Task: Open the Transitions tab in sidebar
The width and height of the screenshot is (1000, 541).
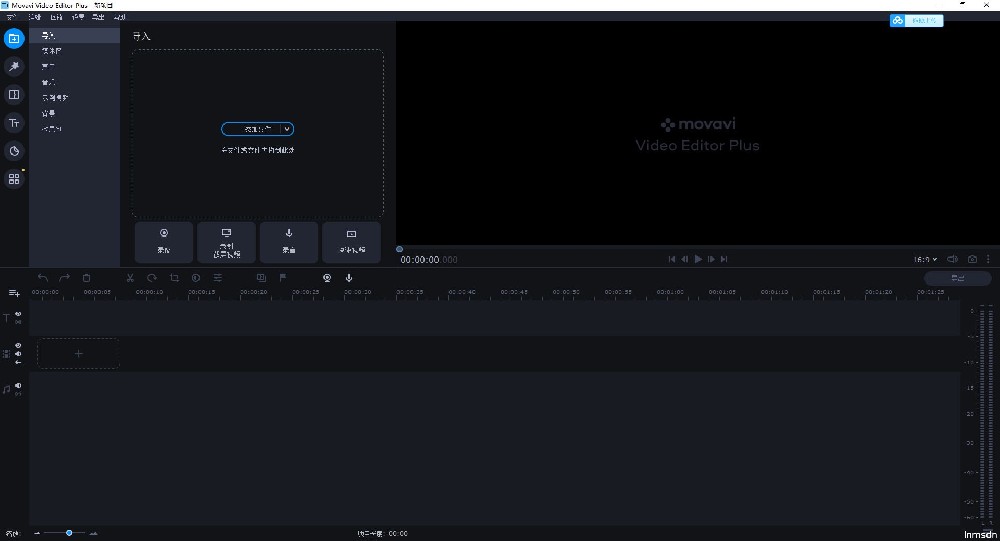Action: click(x=14, y=94)
